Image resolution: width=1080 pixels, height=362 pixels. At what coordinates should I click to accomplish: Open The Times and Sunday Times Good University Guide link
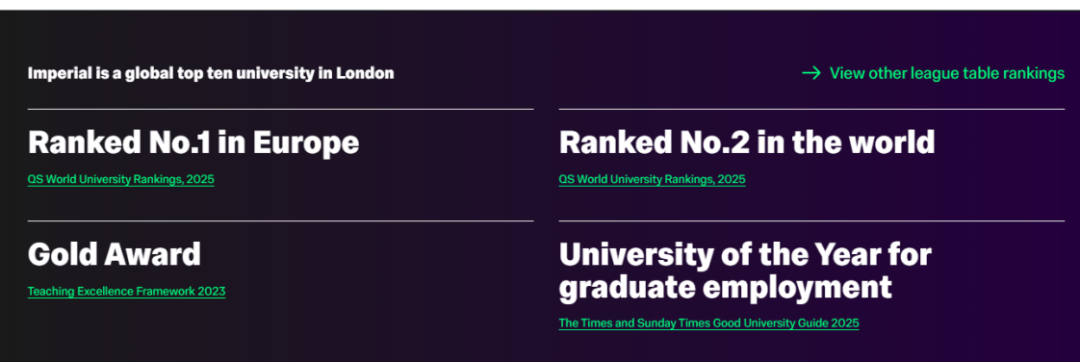point(709,323)
